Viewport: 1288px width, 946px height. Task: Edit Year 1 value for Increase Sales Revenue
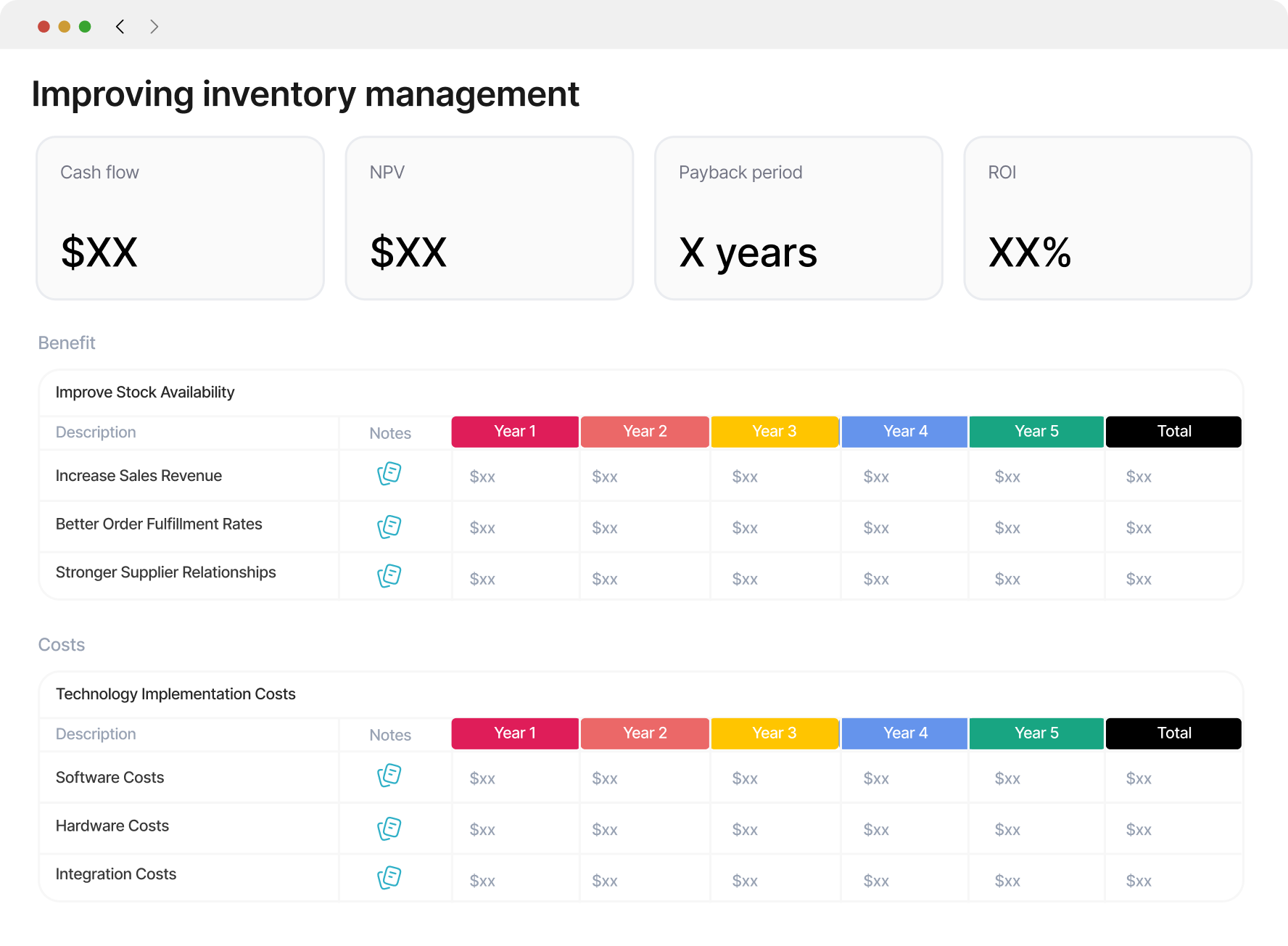point(482,477)
